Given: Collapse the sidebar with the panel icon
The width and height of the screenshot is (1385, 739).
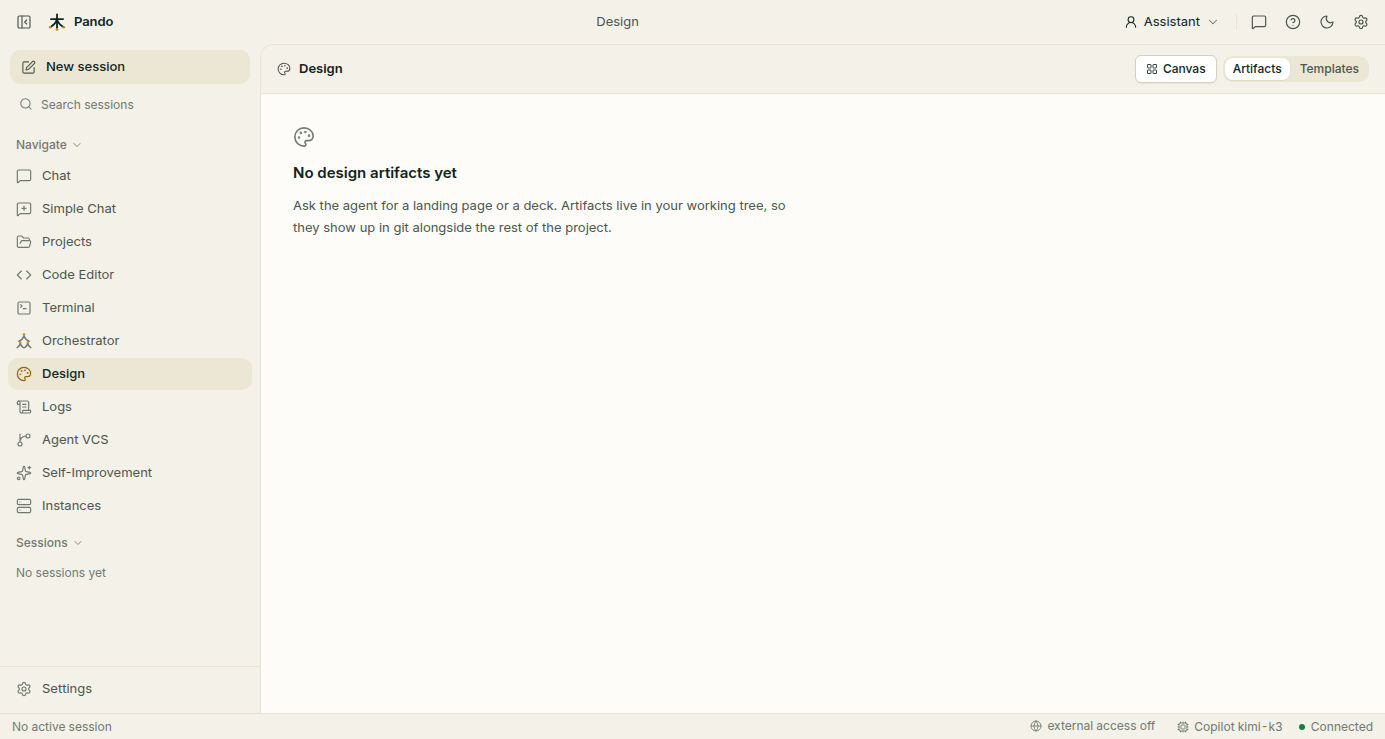Looking at the screenshot, I should click(24, 22).
